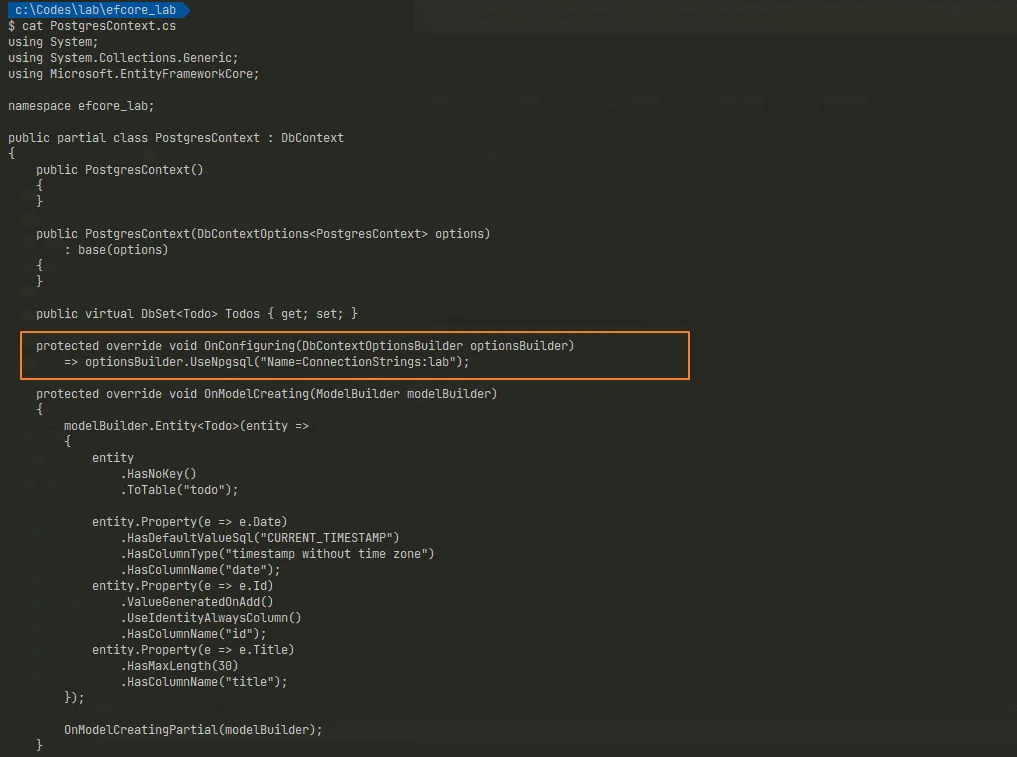
Task: Click the '.HasNoKey()' call
Action: pos(158,474)
